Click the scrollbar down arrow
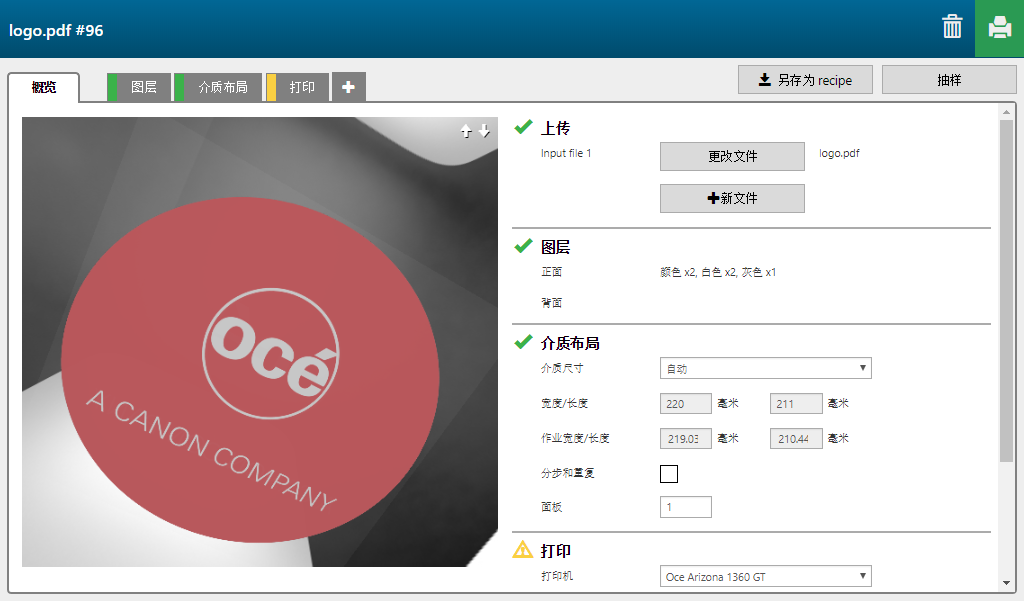 (1006, 583)
